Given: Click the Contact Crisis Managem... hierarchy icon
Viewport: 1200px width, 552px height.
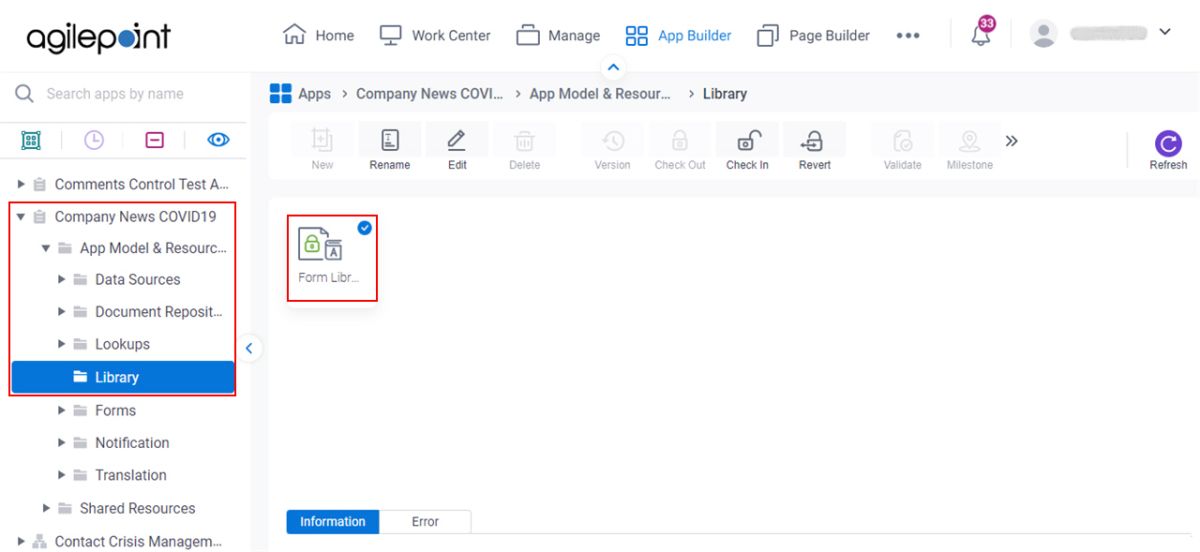Looking at the screenshot, I should coord(40,541).
